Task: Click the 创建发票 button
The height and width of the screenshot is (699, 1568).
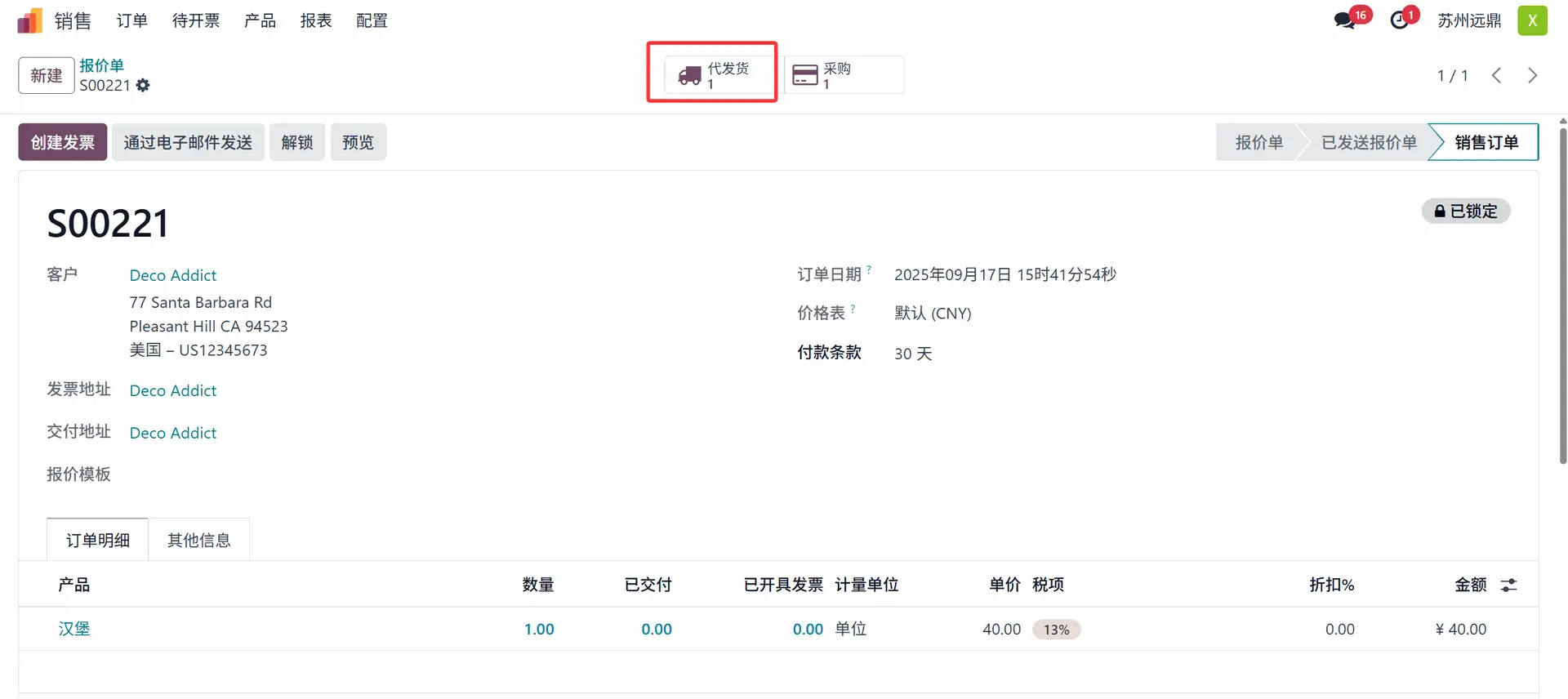Action: 63,142
